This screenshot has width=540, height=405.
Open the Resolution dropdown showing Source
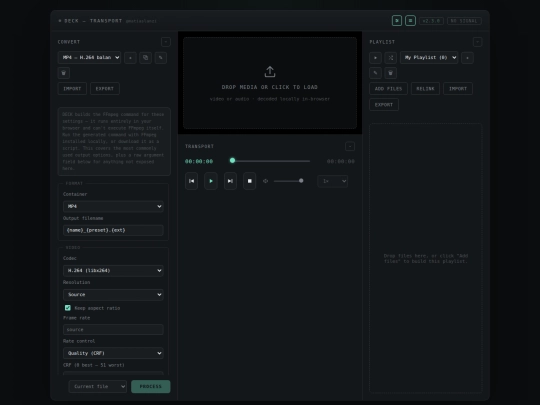(x=113, y=294)
